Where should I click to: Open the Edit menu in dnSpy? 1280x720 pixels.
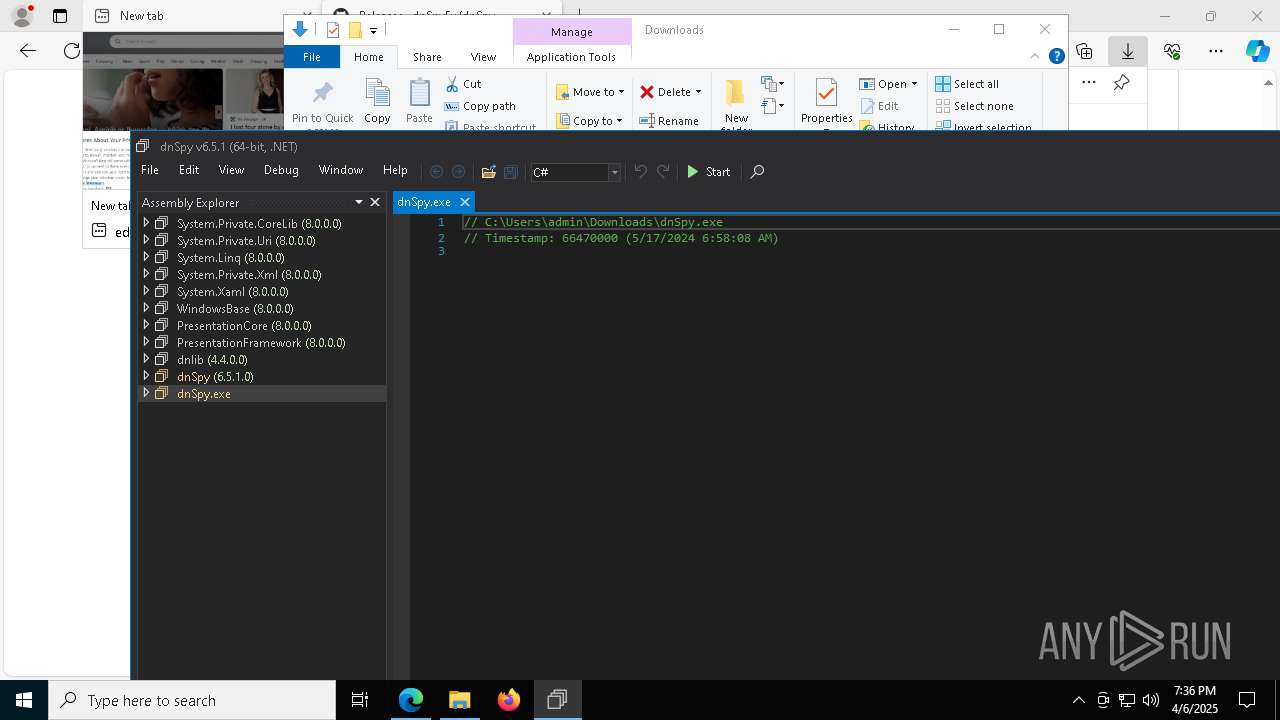click(x=189, y=170)
